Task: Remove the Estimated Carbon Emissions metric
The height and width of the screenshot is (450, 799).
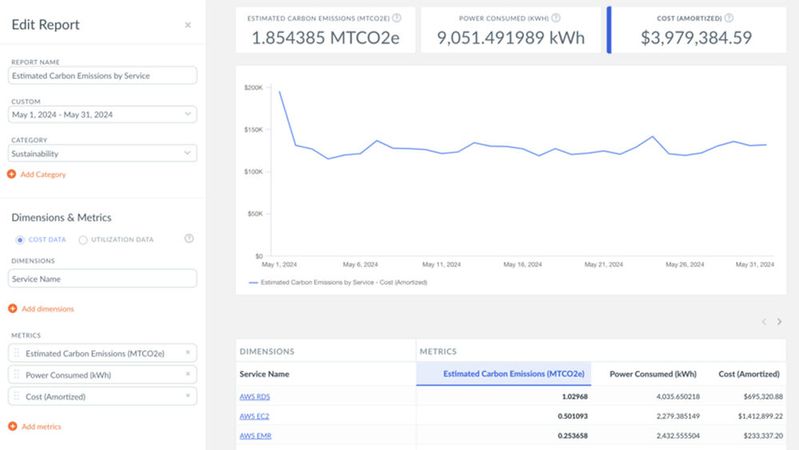Action: coord(187,353)
